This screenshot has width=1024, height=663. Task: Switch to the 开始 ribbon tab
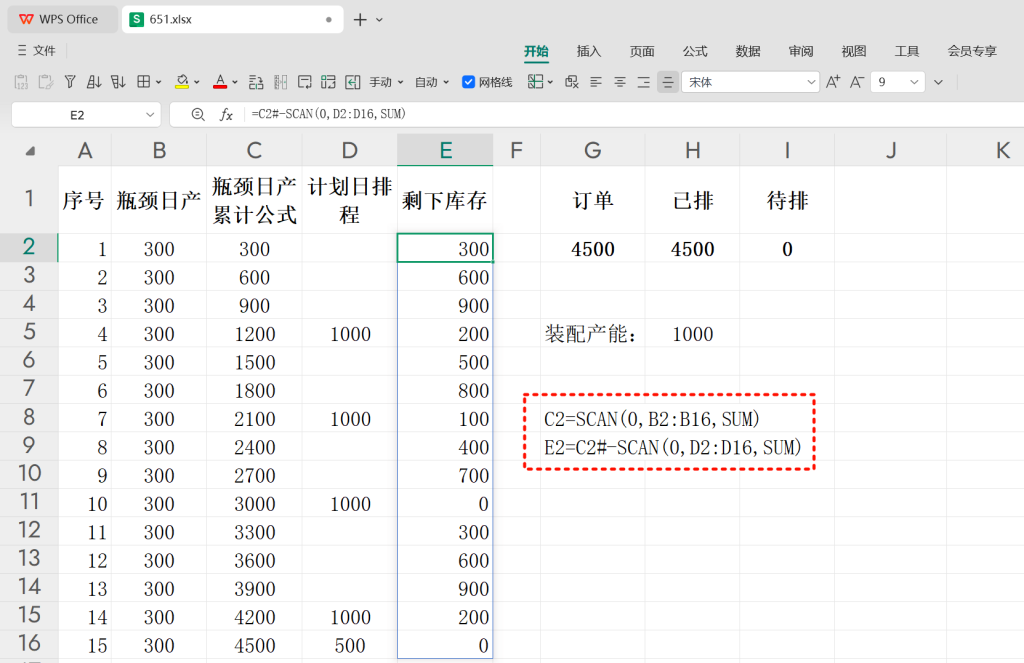(x=536, y=51)
